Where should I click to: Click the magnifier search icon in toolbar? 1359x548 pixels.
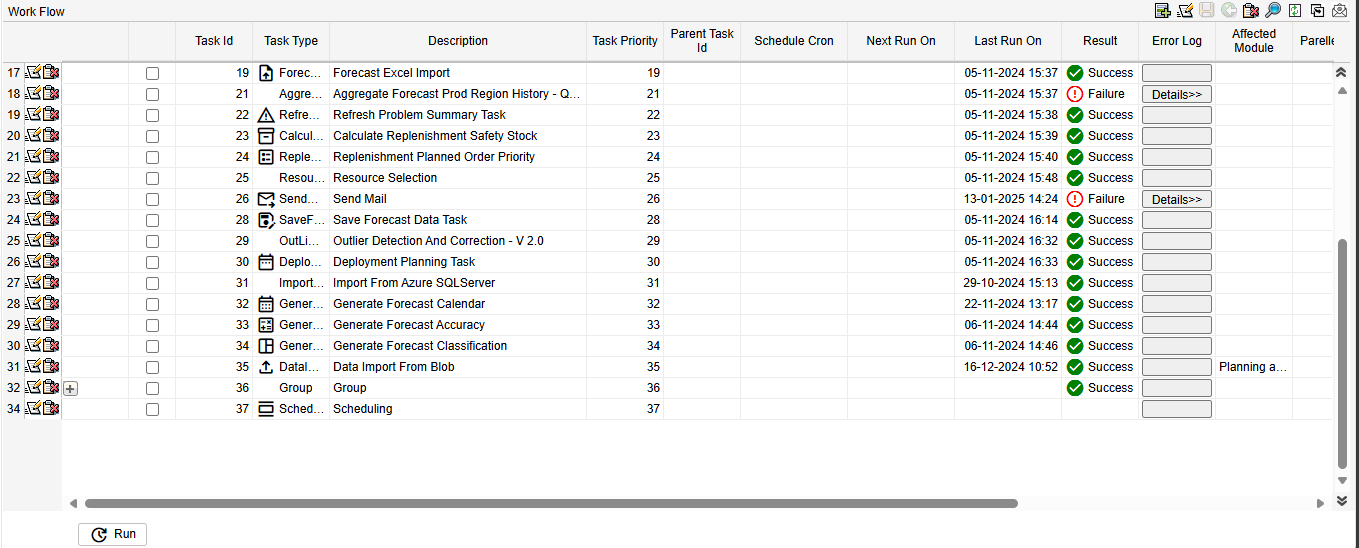[x=1272, y=10]
